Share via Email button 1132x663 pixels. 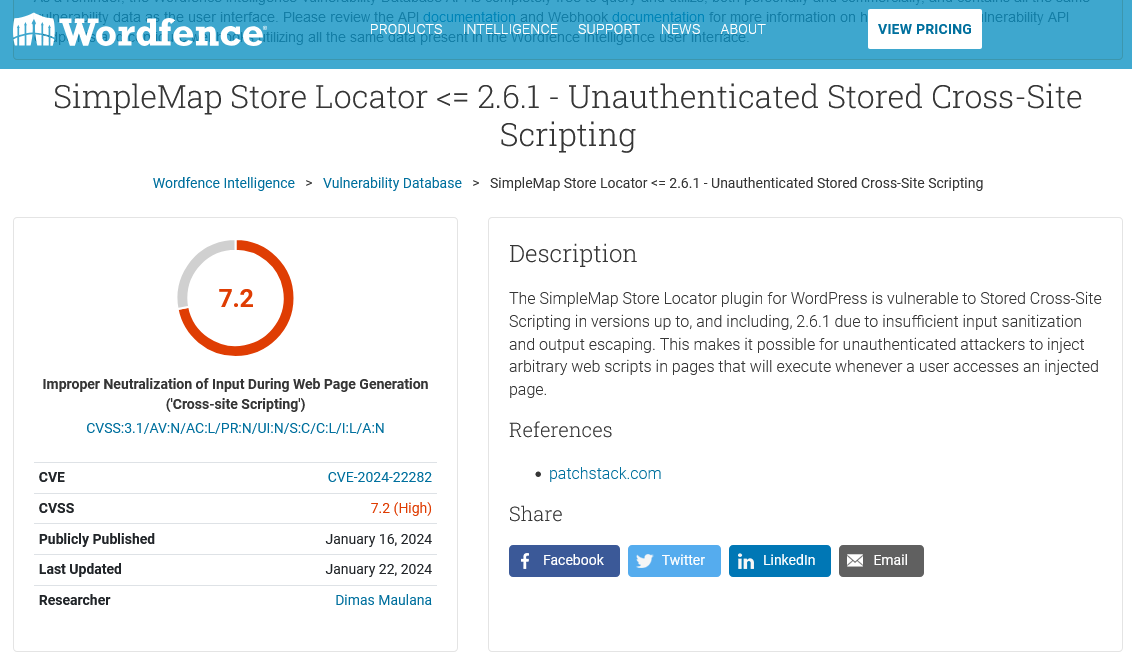[881, 560]
